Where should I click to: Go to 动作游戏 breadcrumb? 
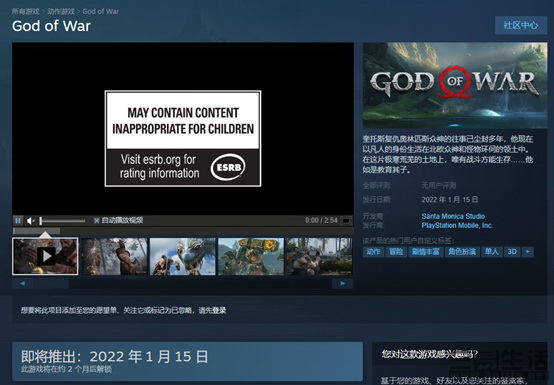click(x=61, y=11)
